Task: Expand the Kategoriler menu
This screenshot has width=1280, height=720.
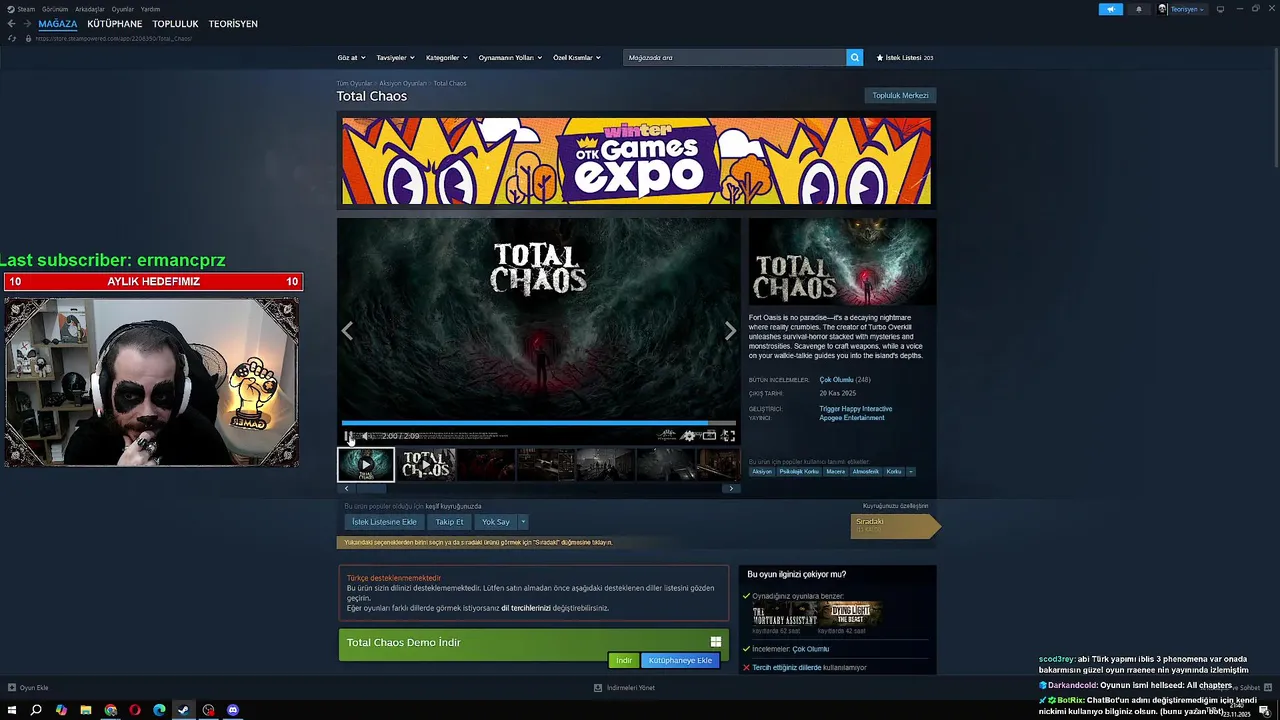Action: (446, 58)
